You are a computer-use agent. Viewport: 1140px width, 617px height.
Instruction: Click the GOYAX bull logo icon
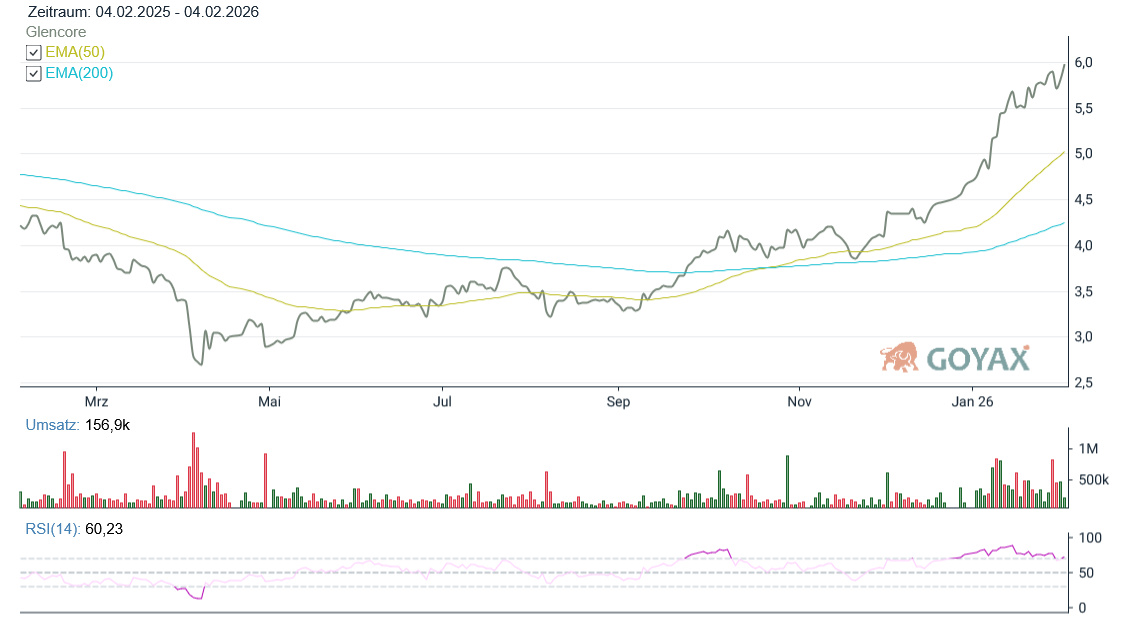[x=899, y=357]
